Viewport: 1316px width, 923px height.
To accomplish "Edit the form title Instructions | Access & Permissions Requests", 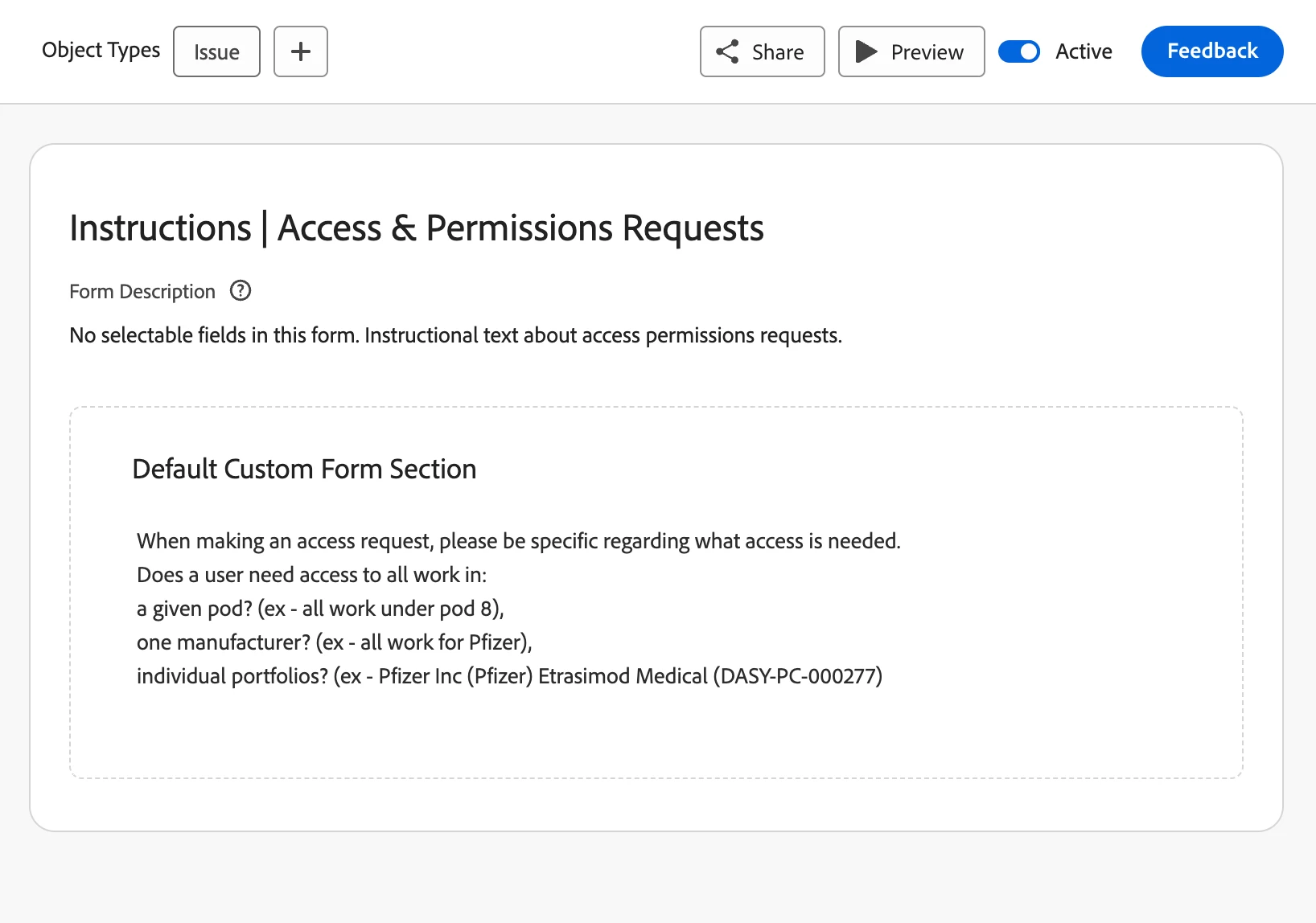I will click(416, 228).
